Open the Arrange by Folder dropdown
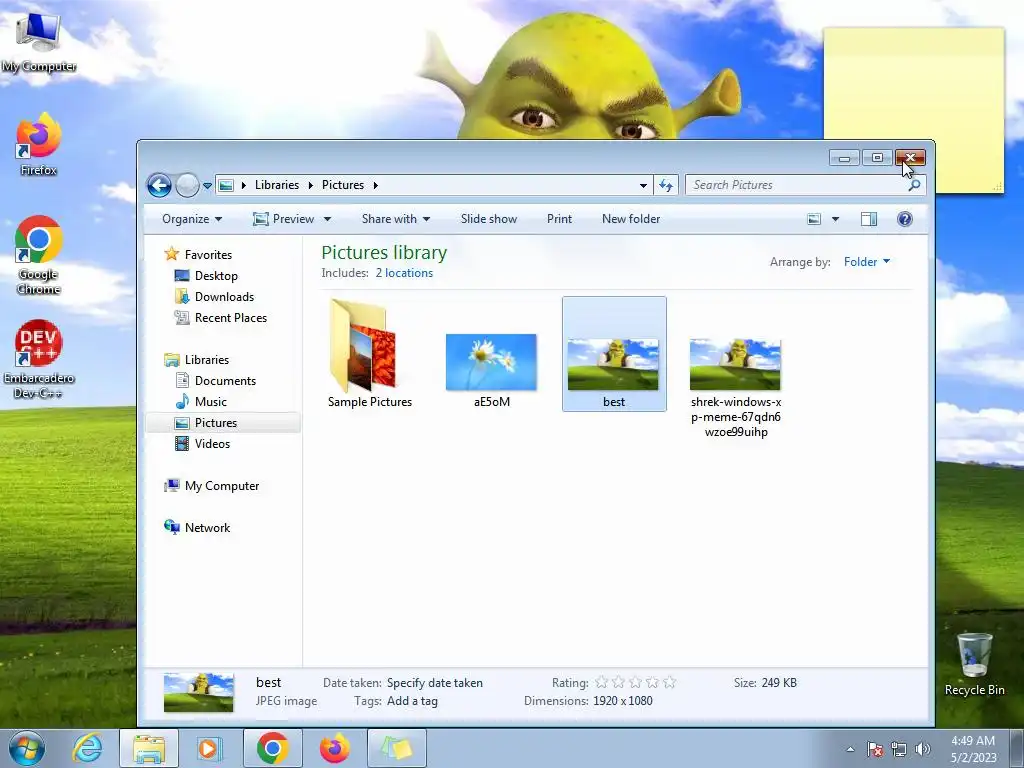This screenshot has height=768, width=1024. pyautogui.click(x=867, y=262)
